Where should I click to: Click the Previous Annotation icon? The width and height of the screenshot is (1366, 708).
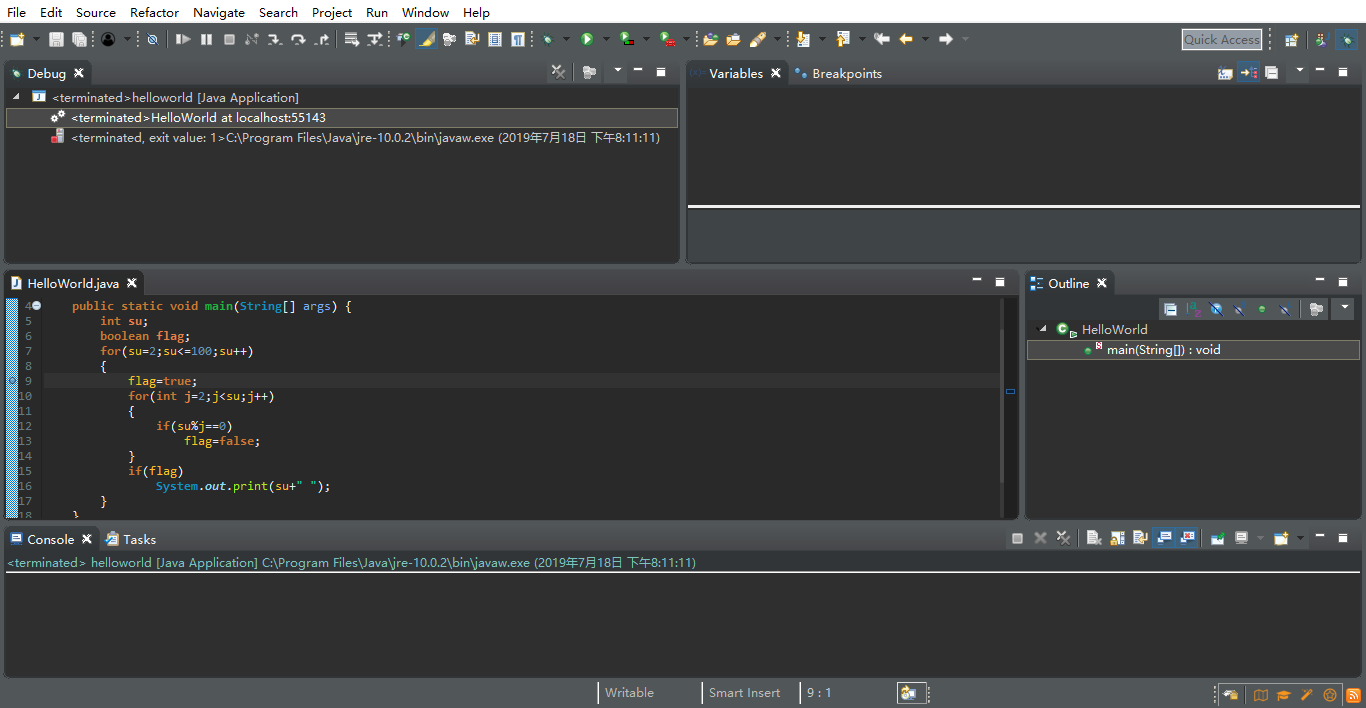coord(843,39)
